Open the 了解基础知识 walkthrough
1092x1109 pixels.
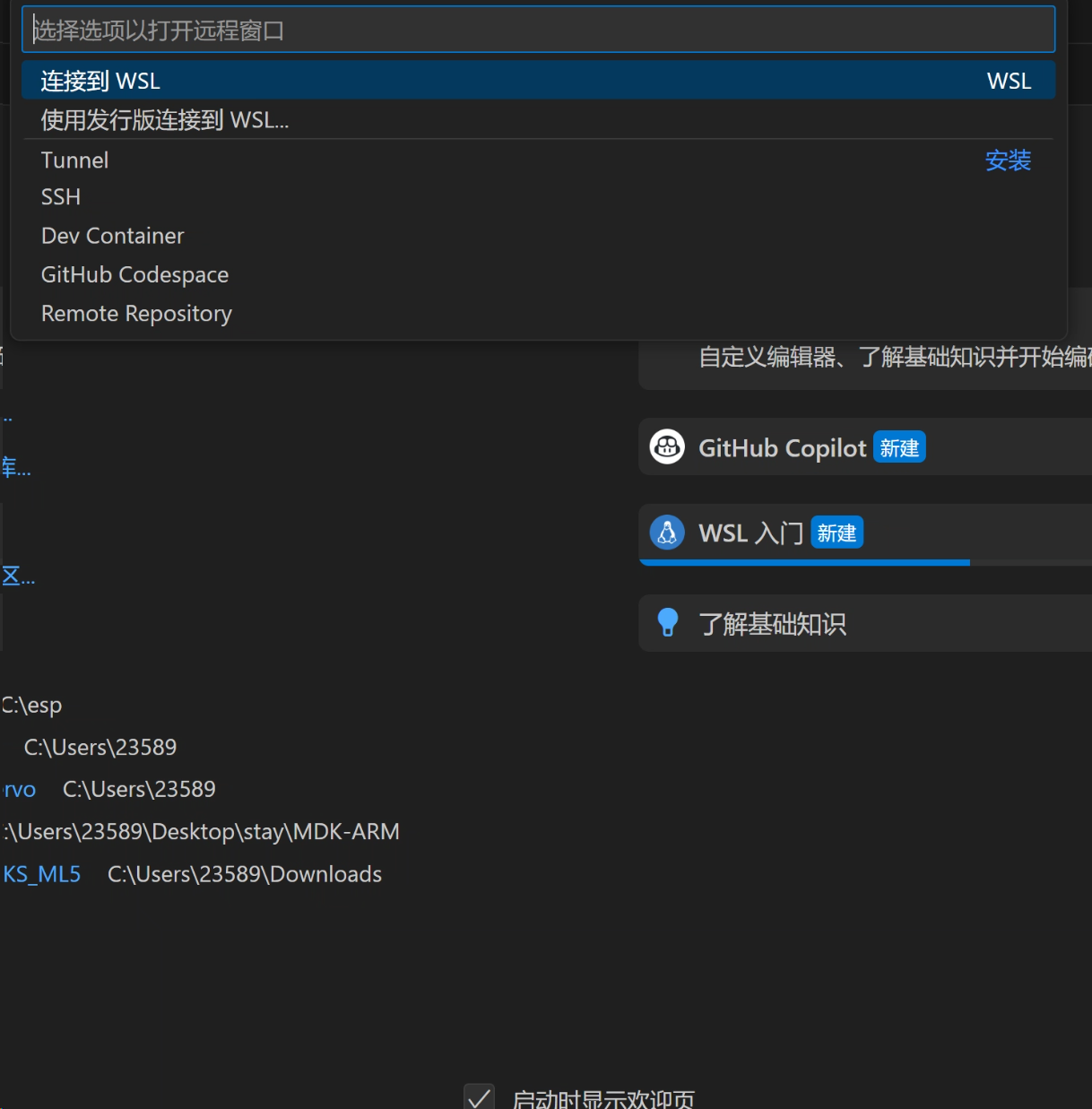(865, 623)
